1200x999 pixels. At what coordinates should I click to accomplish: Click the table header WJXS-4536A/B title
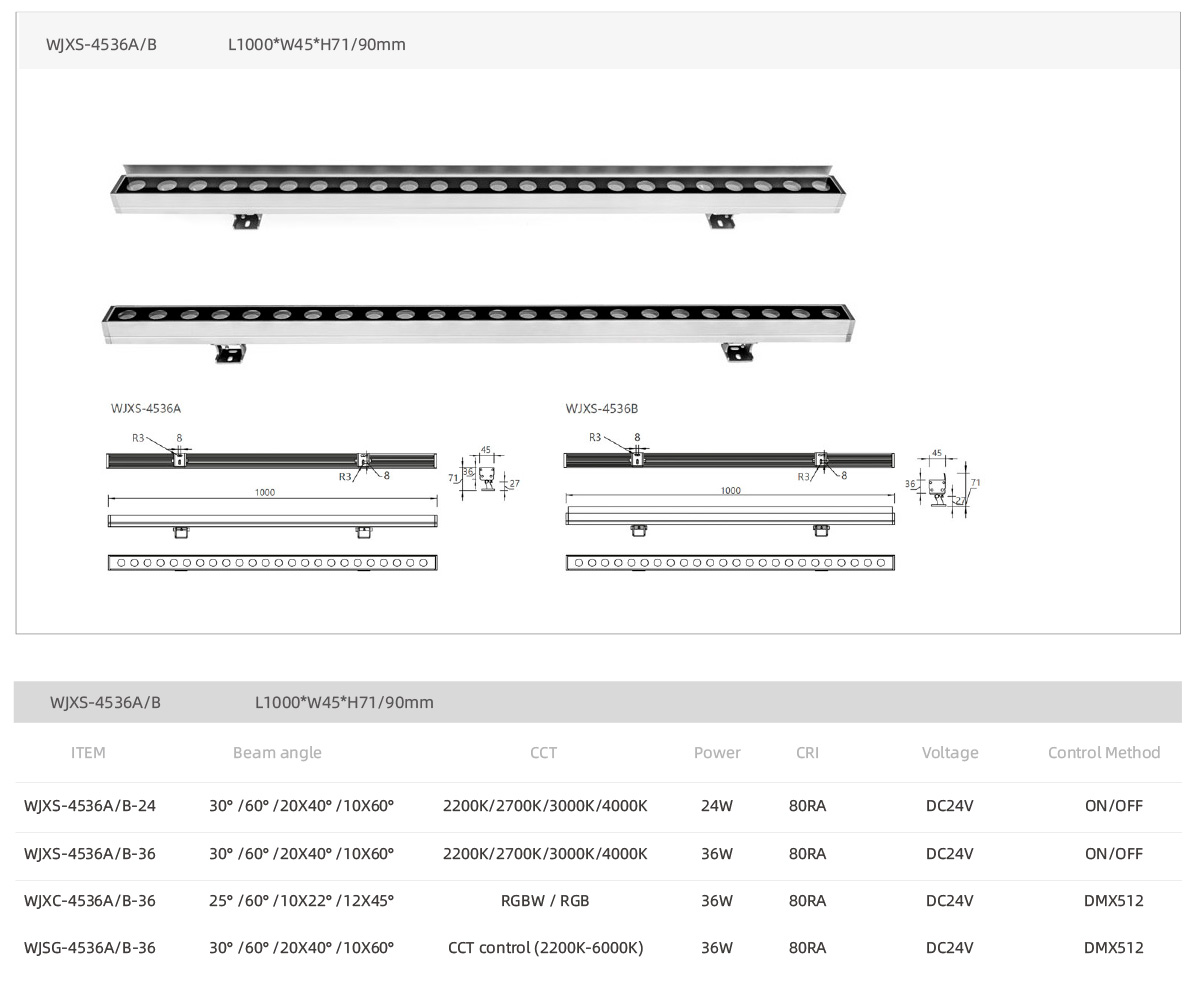(105, 702)
